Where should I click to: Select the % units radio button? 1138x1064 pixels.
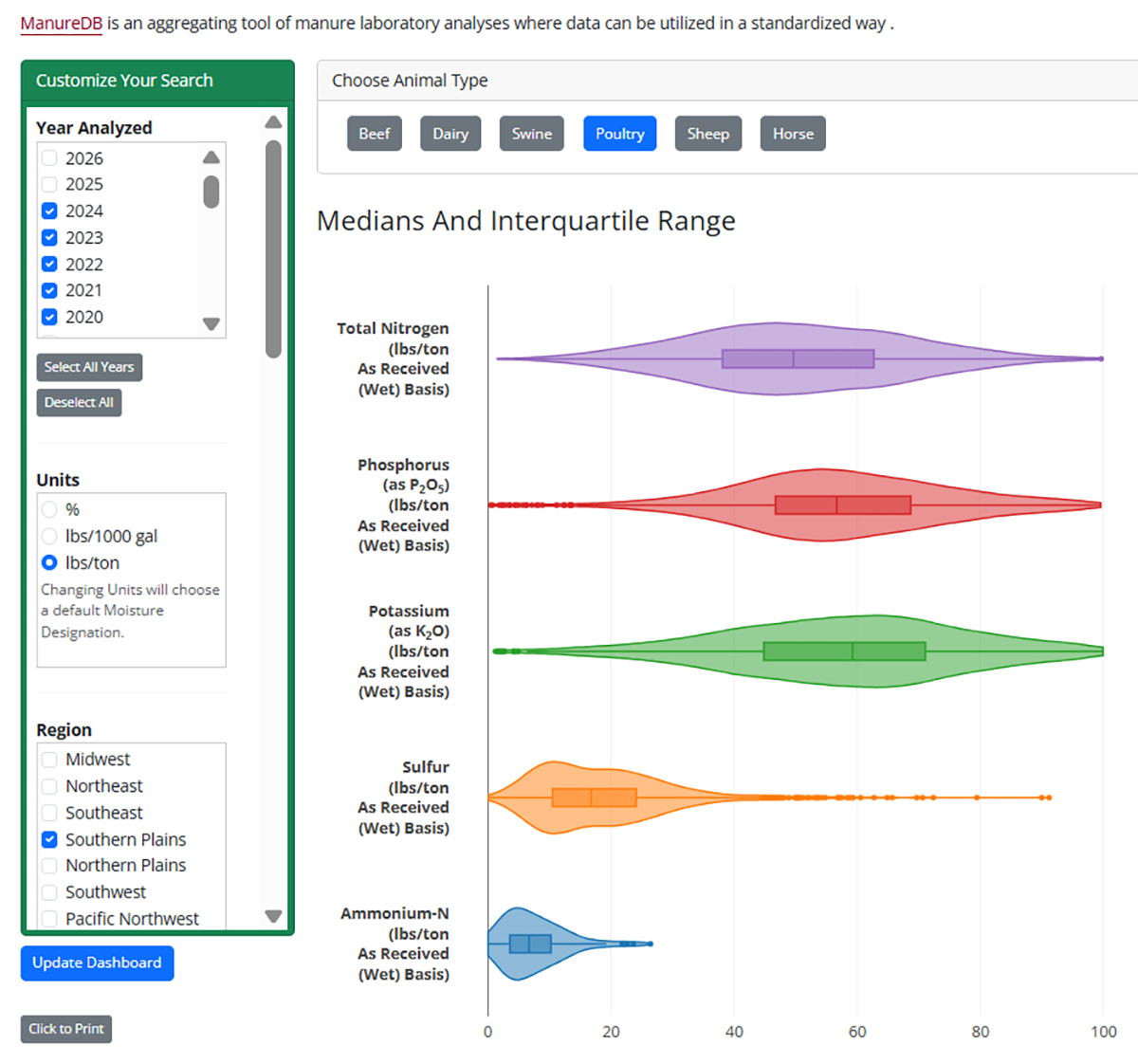tap(50, 510)
